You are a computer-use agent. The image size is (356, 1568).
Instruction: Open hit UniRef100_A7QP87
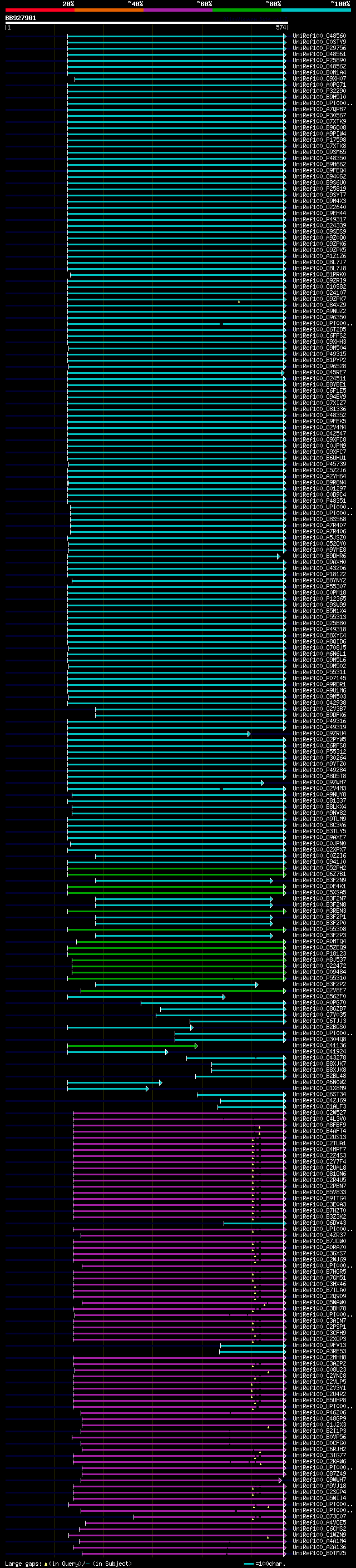point(319,109)
